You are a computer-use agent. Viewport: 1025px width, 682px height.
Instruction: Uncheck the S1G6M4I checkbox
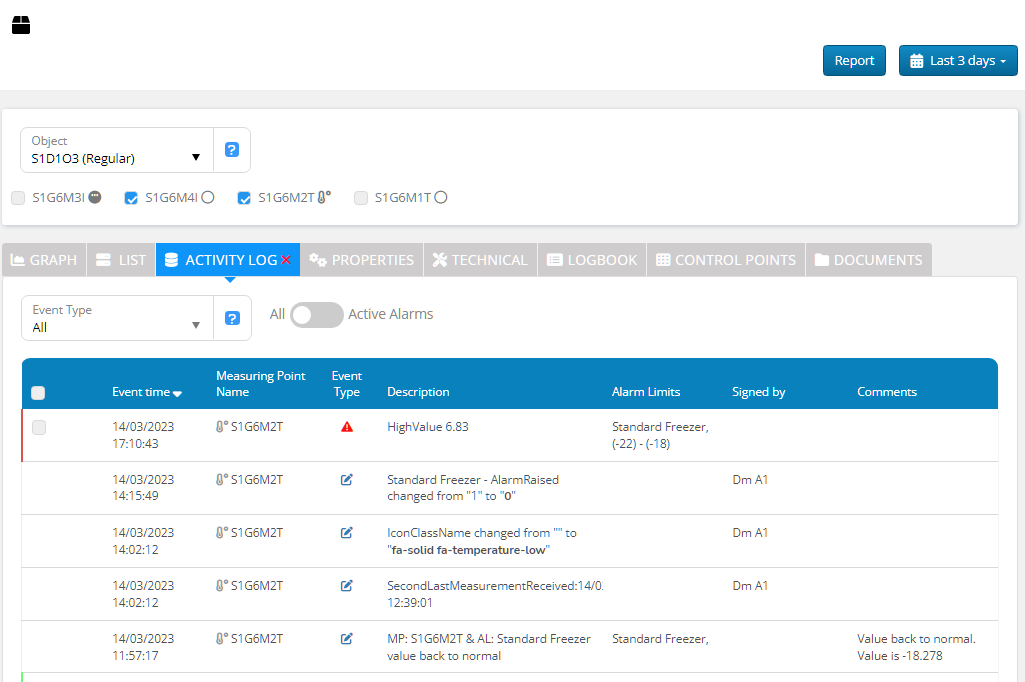[131, 198]
